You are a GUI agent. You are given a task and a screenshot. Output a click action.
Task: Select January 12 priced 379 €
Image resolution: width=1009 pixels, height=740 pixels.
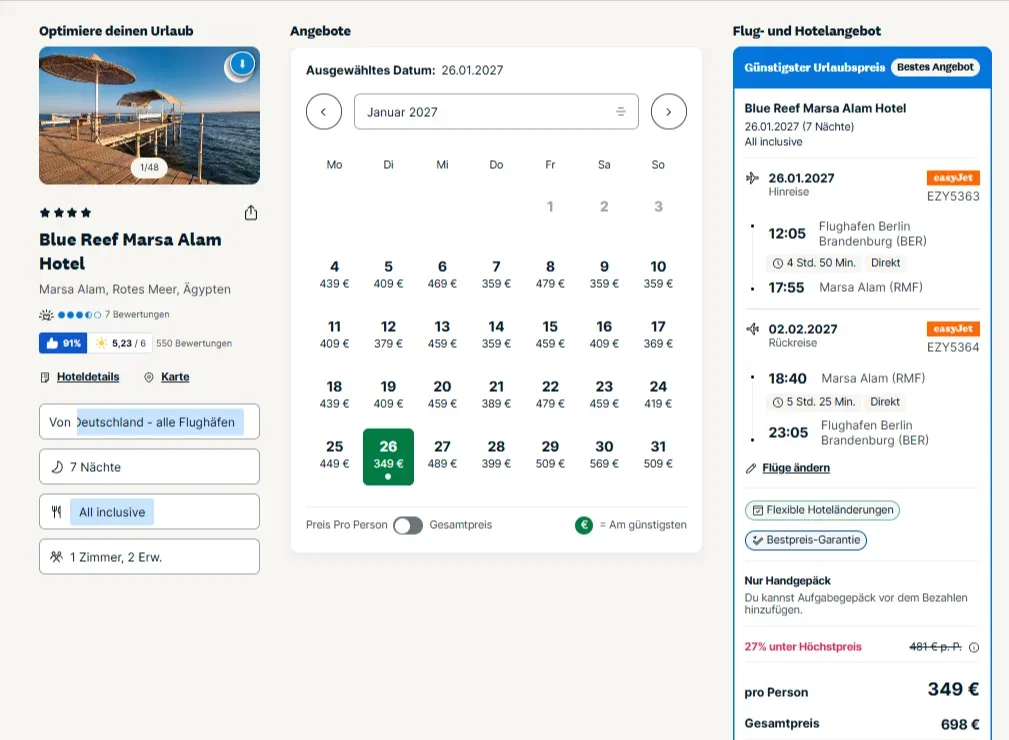click(388, 335)
